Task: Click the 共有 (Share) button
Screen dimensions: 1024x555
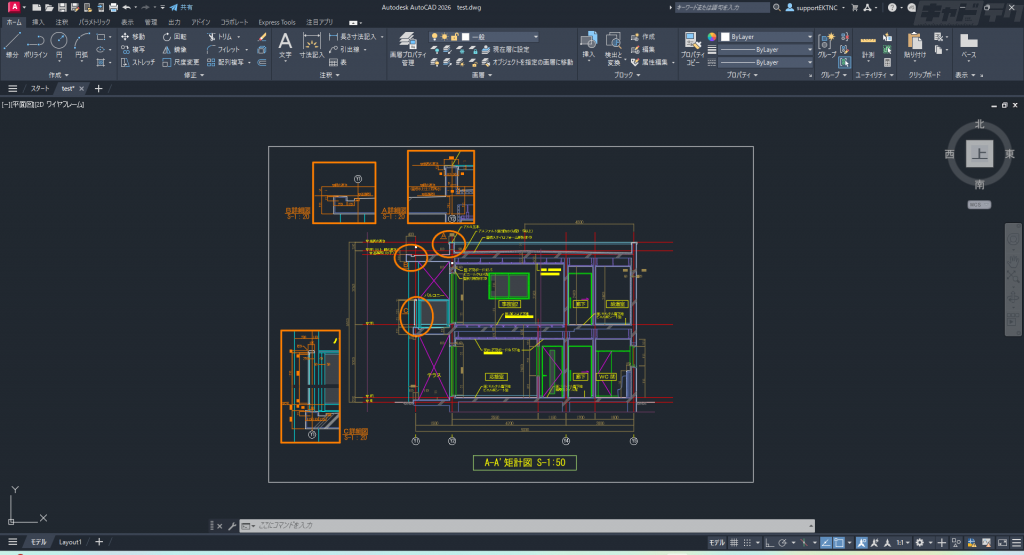Action: point(181,7)
